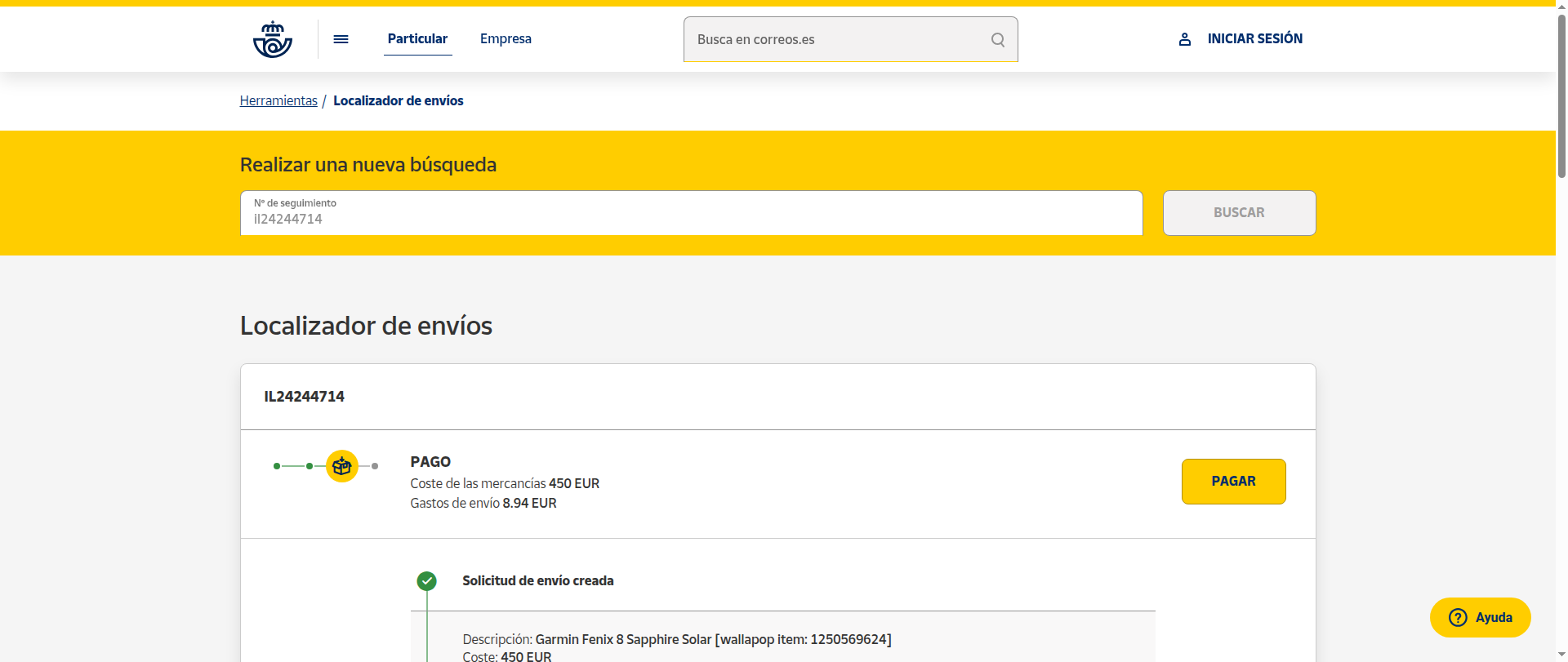Click Localizador de envíos breadcrumb

(399, 100)
